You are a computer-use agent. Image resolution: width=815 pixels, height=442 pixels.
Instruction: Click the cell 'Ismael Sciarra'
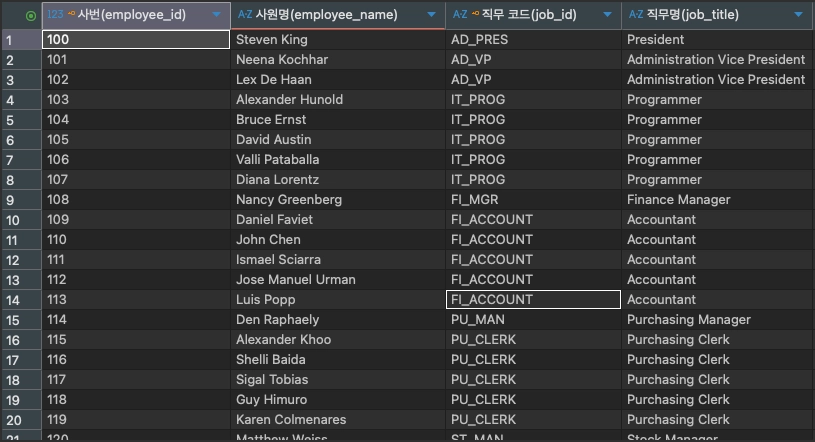click(x=338, y=260)
